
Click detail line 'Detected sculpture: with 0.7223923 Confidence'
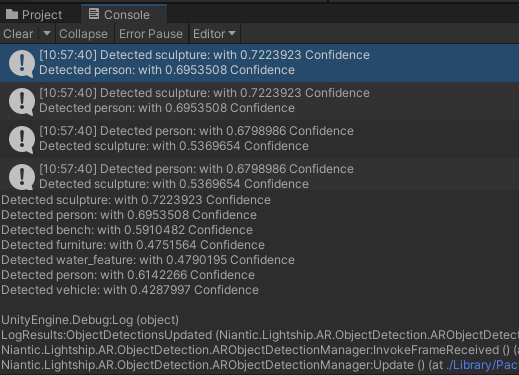pos(136,200)
